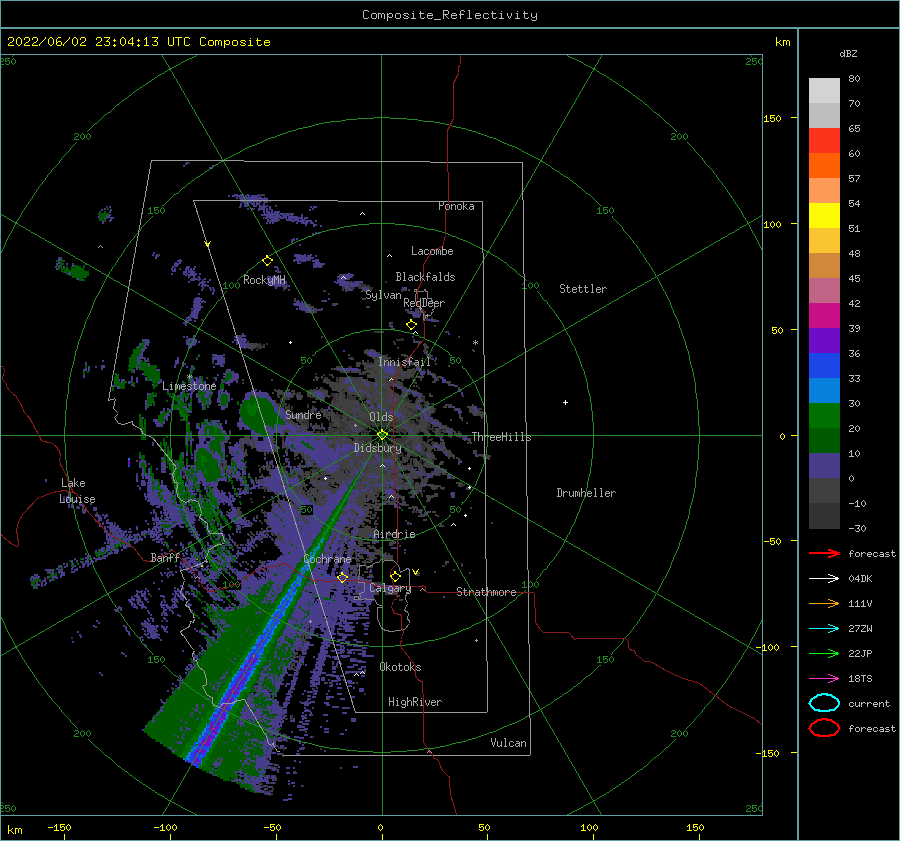Click the red 65 dBZ color swatch
The height and width of the screenshot is (841, 900).
click(824, 140)
